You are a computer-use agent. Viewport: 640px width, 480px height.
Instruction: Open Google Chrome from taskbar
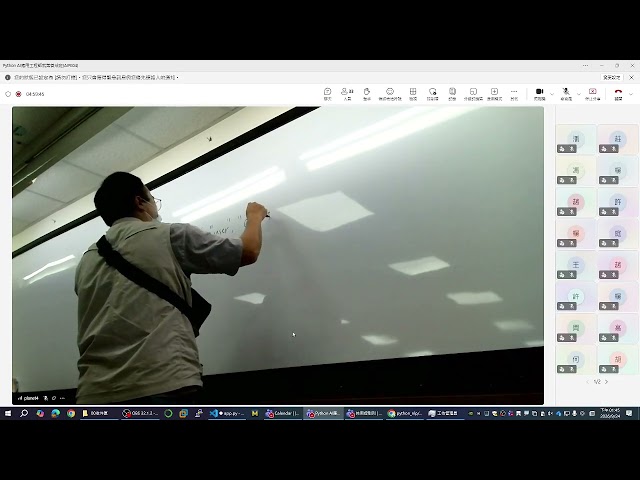[x=71, y=413]
